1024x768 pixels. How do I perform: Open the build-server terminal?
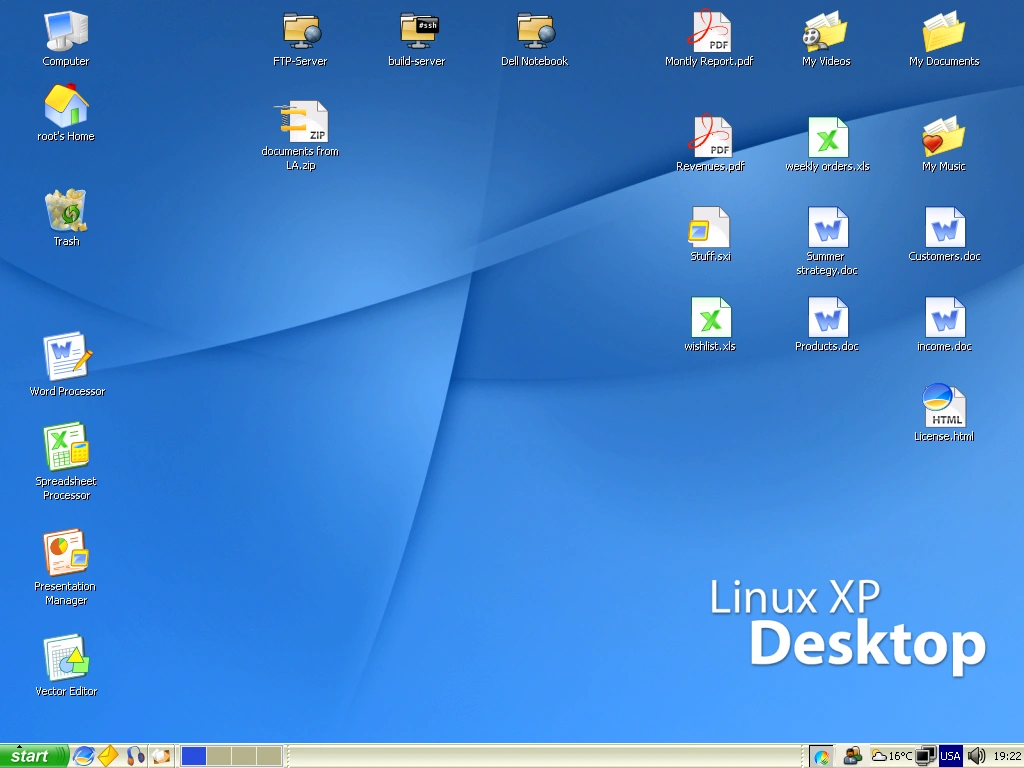pos(416,30)
